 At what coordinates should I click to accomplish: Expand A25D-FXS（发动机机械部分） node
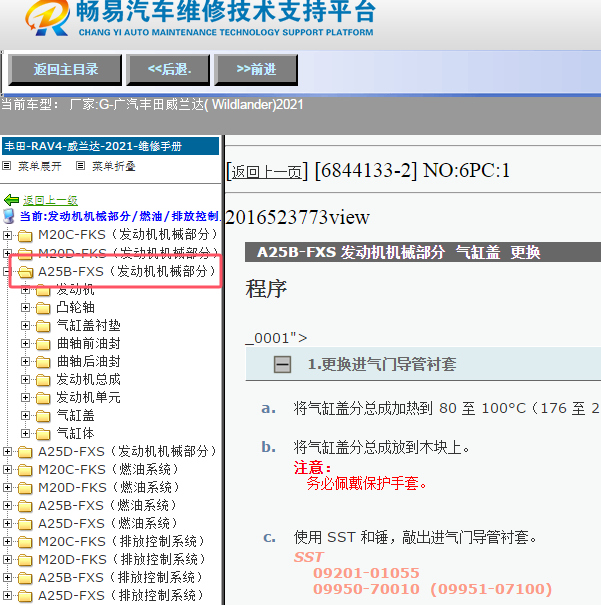tap(7, 451)
